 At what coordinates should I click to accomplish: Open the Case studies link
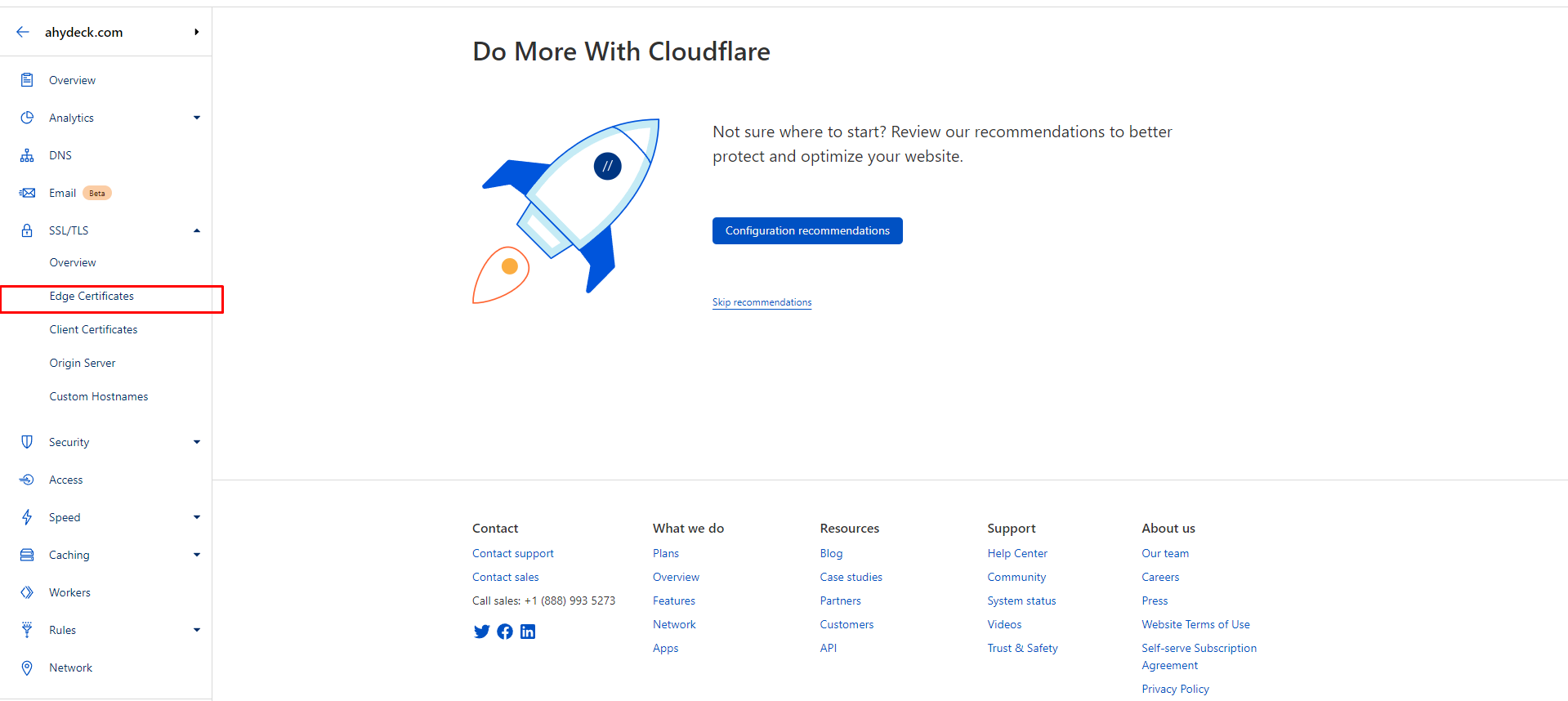pos(851,577)
